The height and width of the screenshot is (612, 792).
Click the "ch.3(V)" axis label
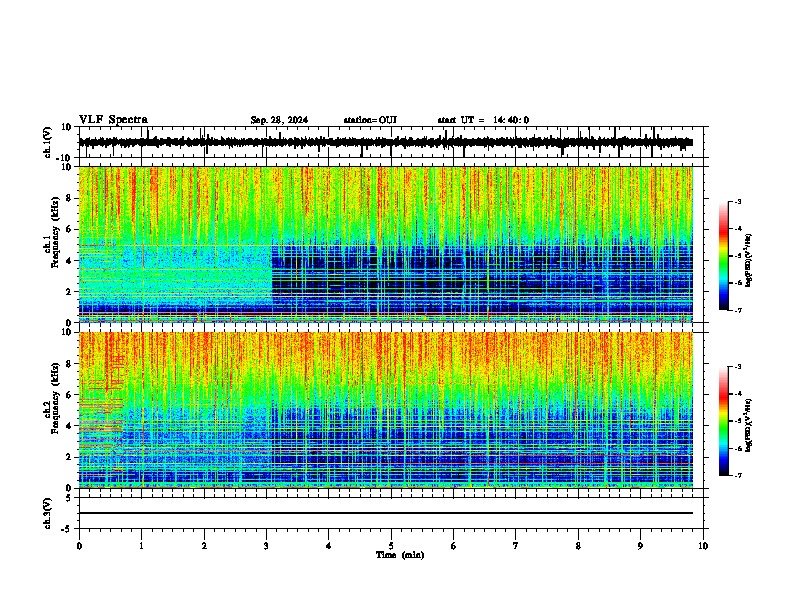point(47,513)
